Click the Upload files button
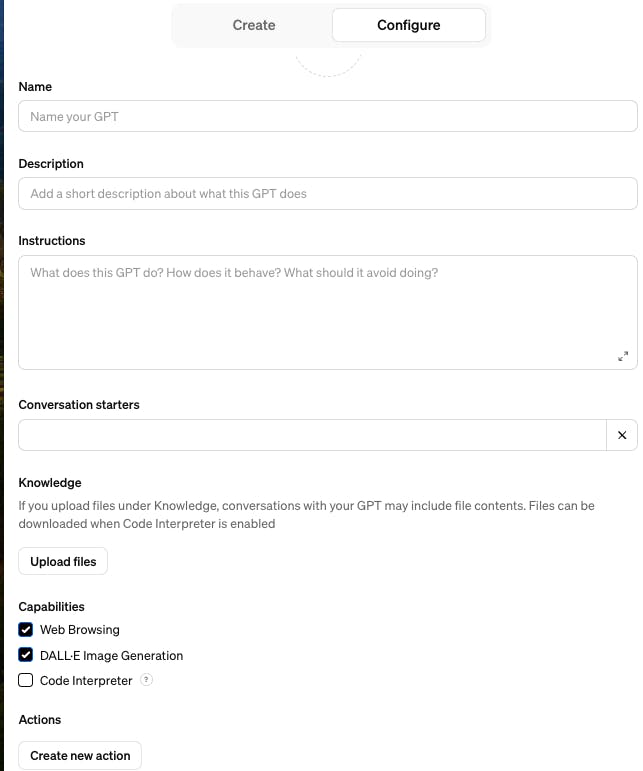643x771 pixels. coord(63,562)
